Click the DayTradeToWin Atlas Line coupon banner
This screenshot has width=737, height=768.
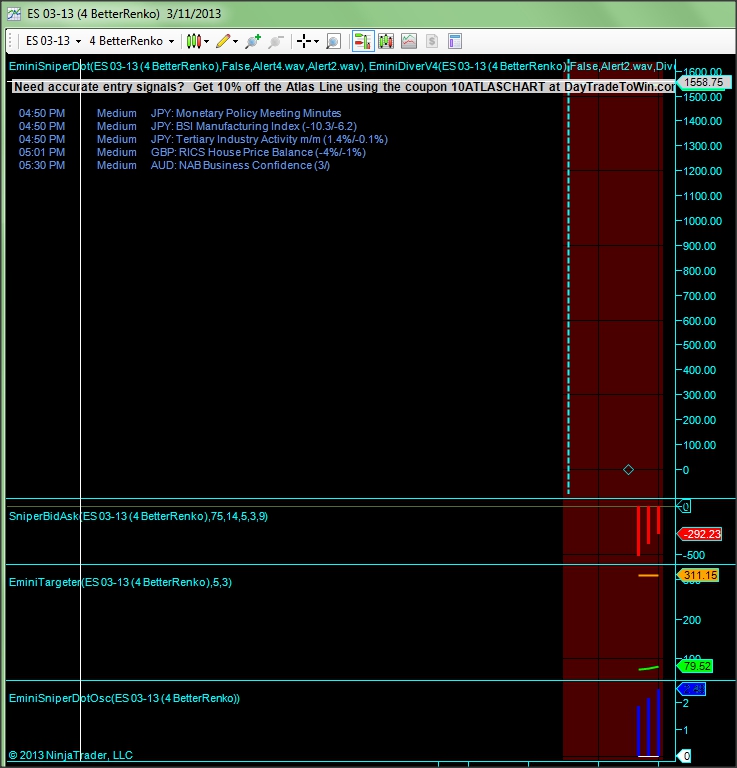click(x=344, y=87)
